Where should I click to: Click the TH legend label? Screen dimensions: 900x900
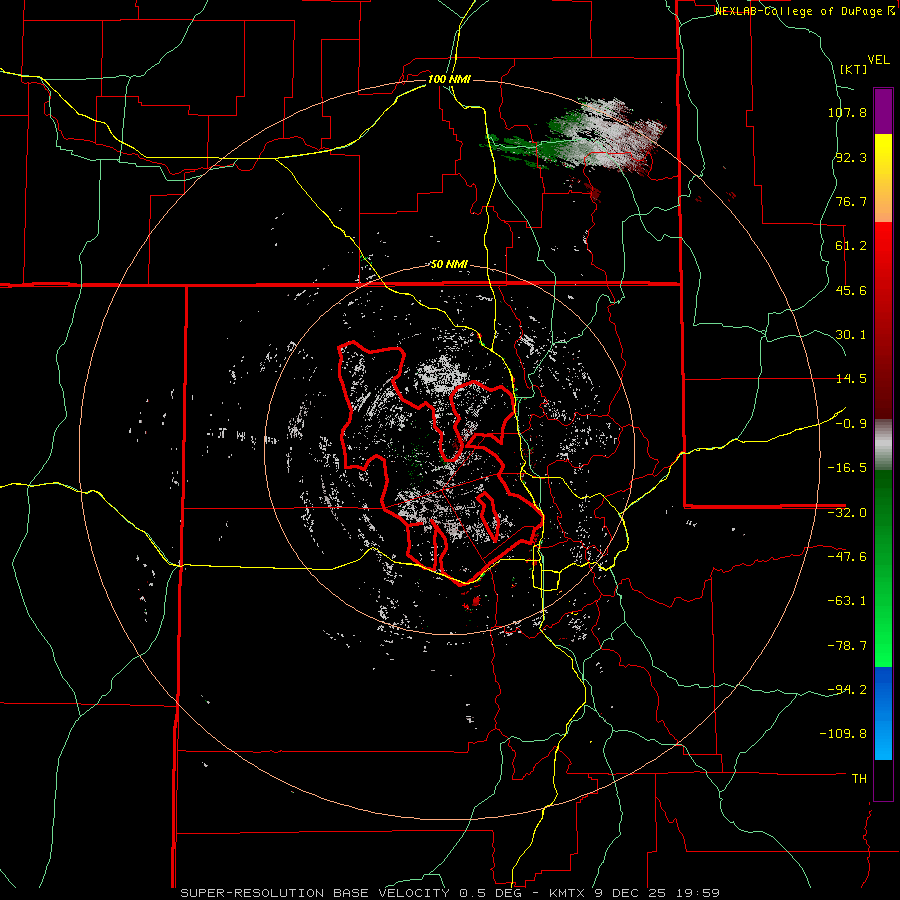(x=859, y=779)
